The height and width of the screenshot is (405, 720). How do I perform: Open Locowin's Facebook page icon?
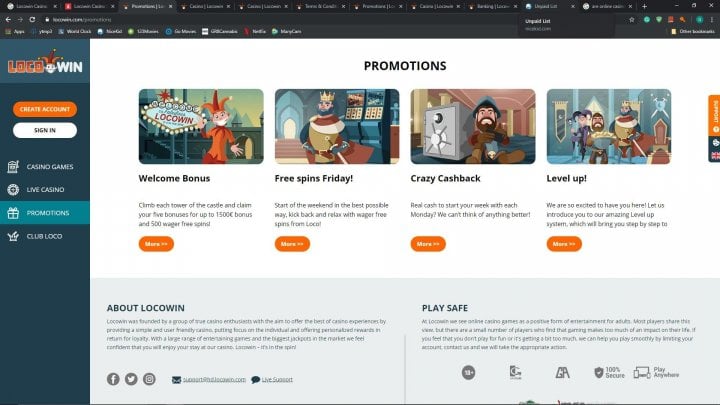(x=113, y=379)
